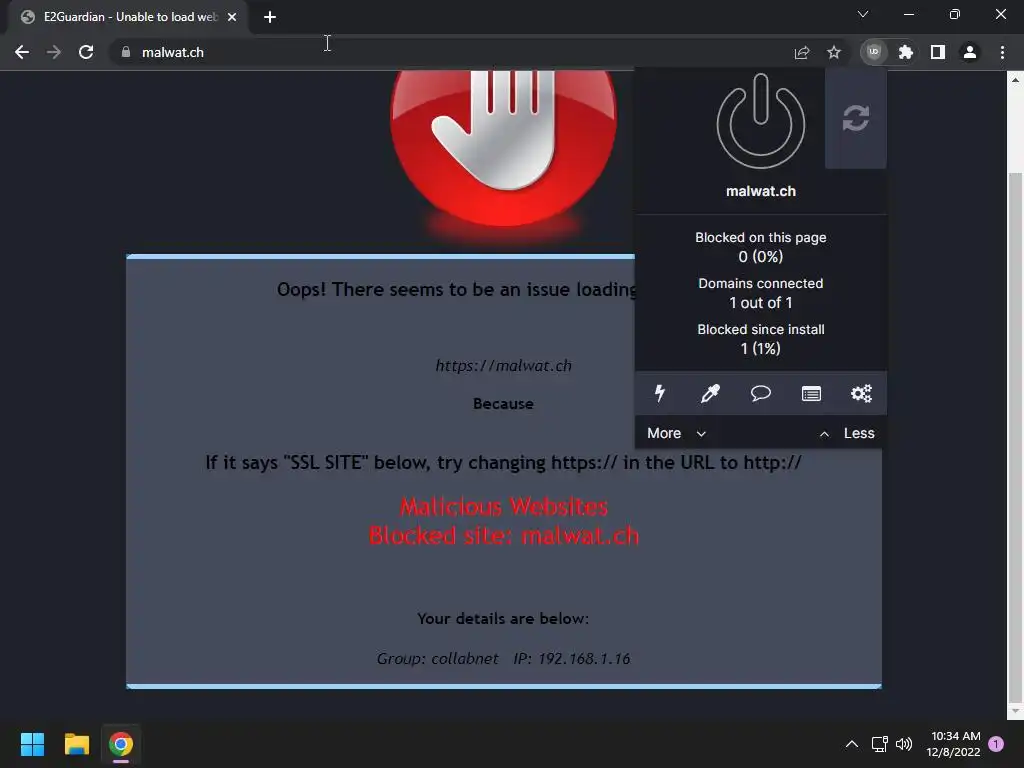
Task: Report a filter issue via chat bubble icon
Action: tap(760, 393)
